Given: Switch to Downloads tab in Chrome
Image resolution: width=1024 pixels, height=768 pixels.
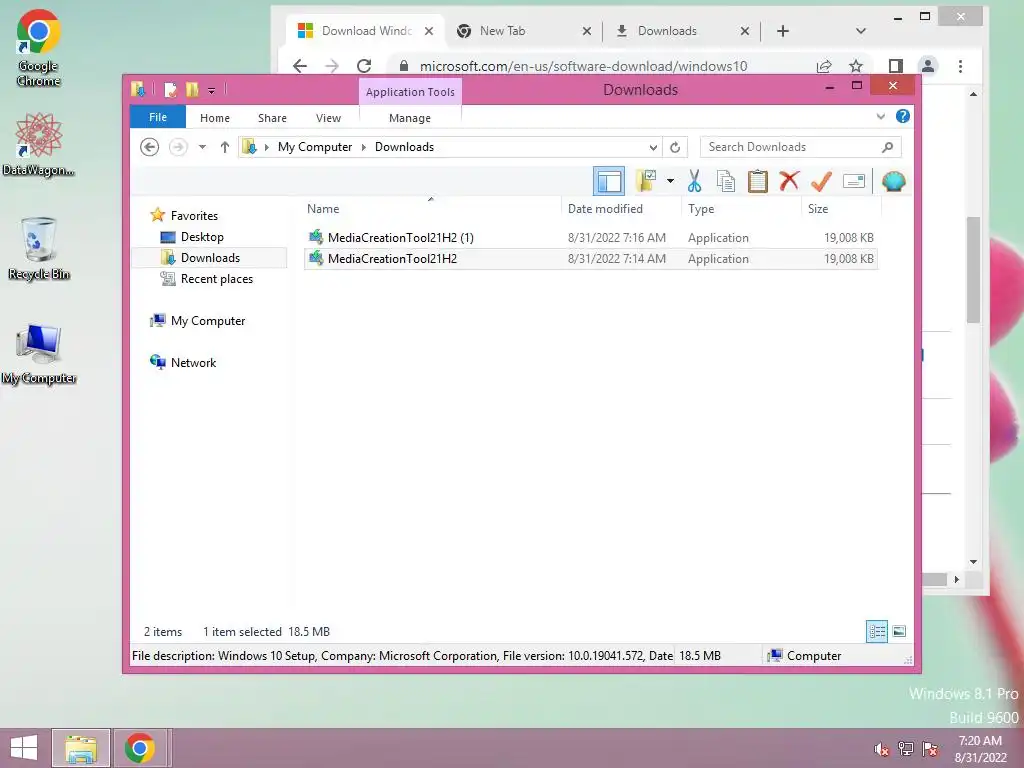Looking at the screenshot, I should (x=667, y=31).
